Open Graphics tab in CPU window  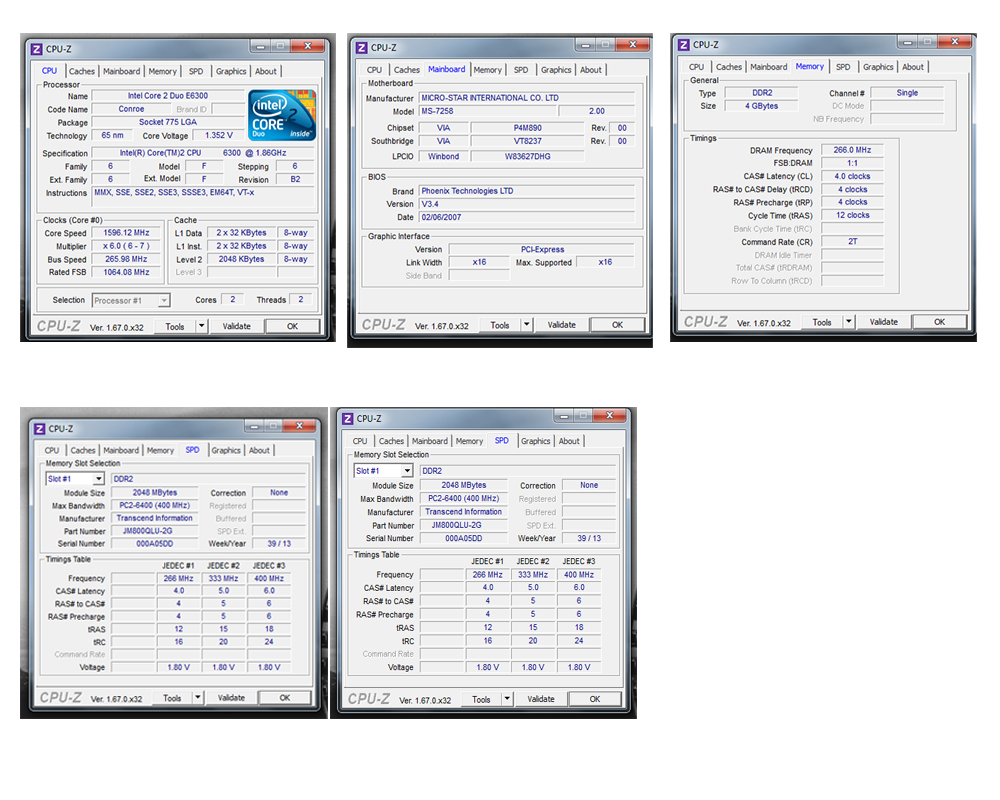[231, 71]
